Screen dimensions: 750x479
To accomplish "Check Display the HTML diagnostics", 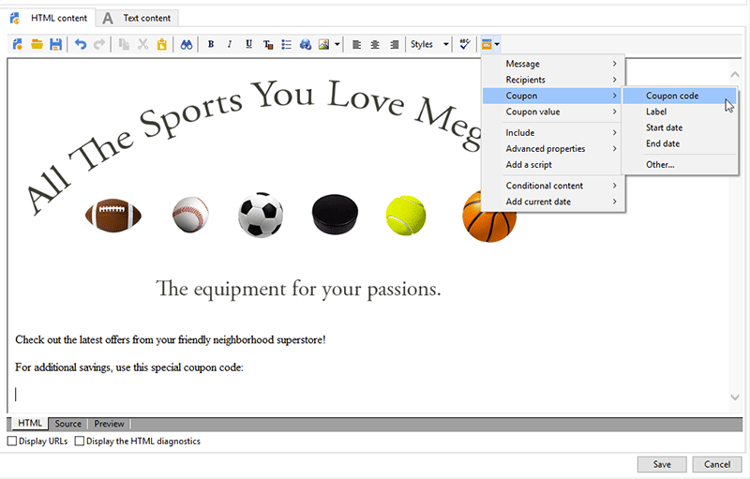I will click(80, 441).
